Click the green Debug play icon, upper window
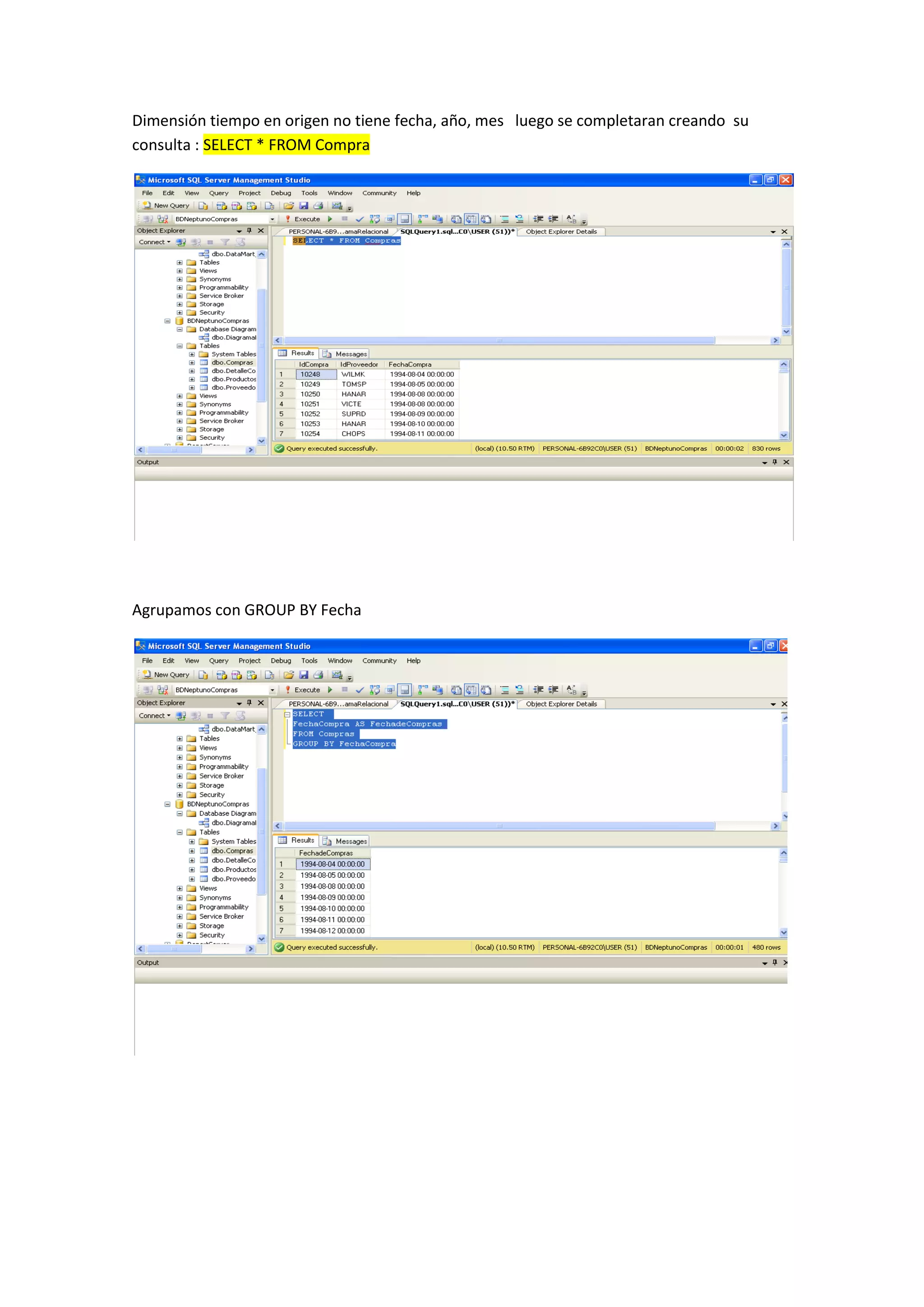 coord(330,219)
